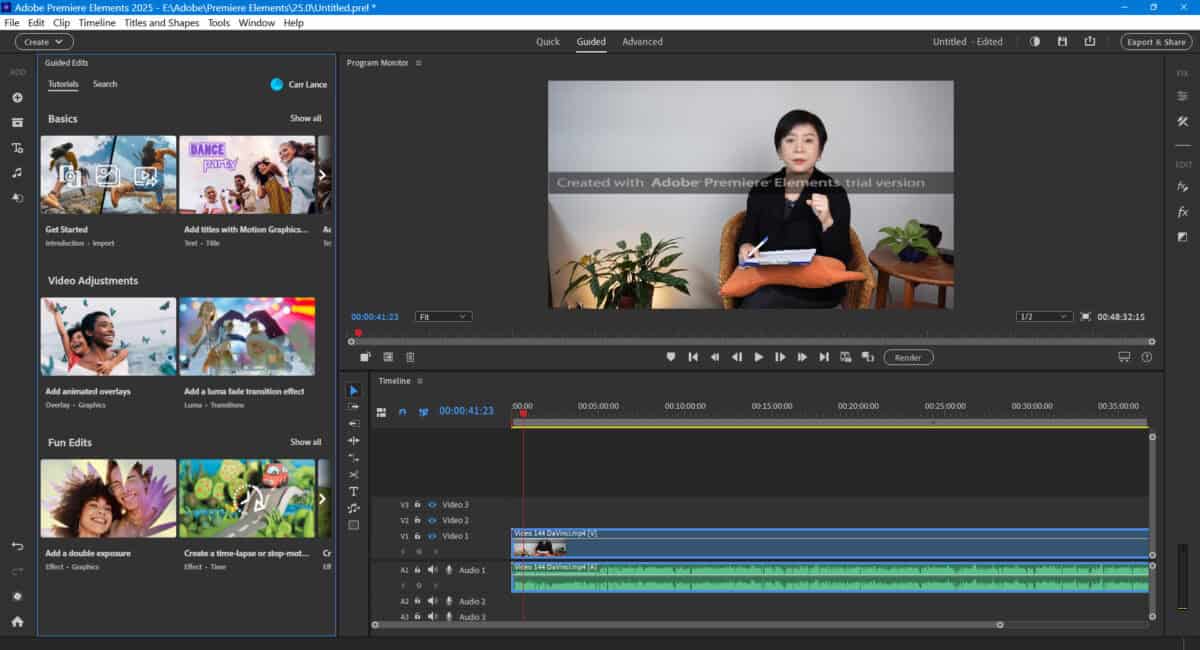Click the Save project icon
This screenshot has width=1200, height=650.
[1062, 42]
